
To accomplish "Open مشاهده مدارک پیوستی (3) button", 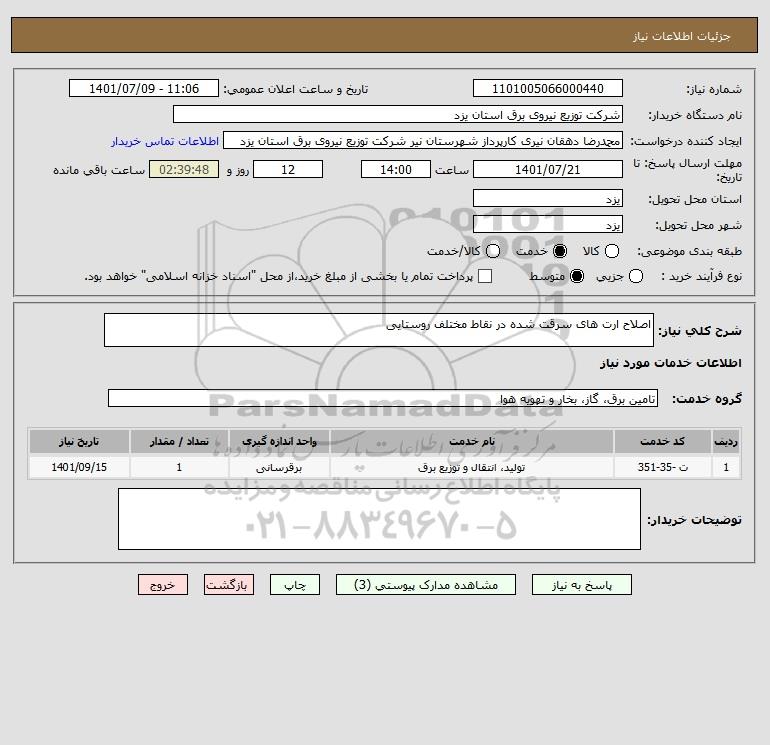I will (x=426, y=585).
